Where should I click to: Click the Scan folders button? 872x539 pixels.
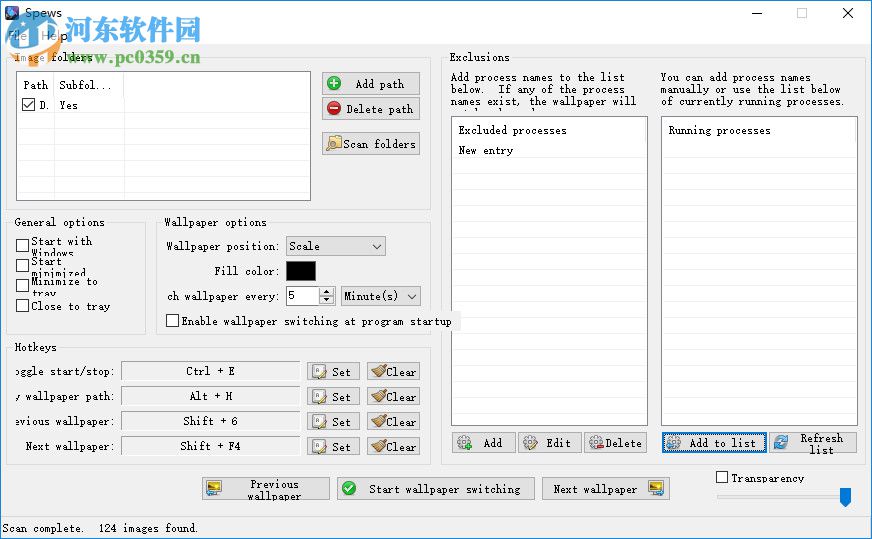pos(370,144)
